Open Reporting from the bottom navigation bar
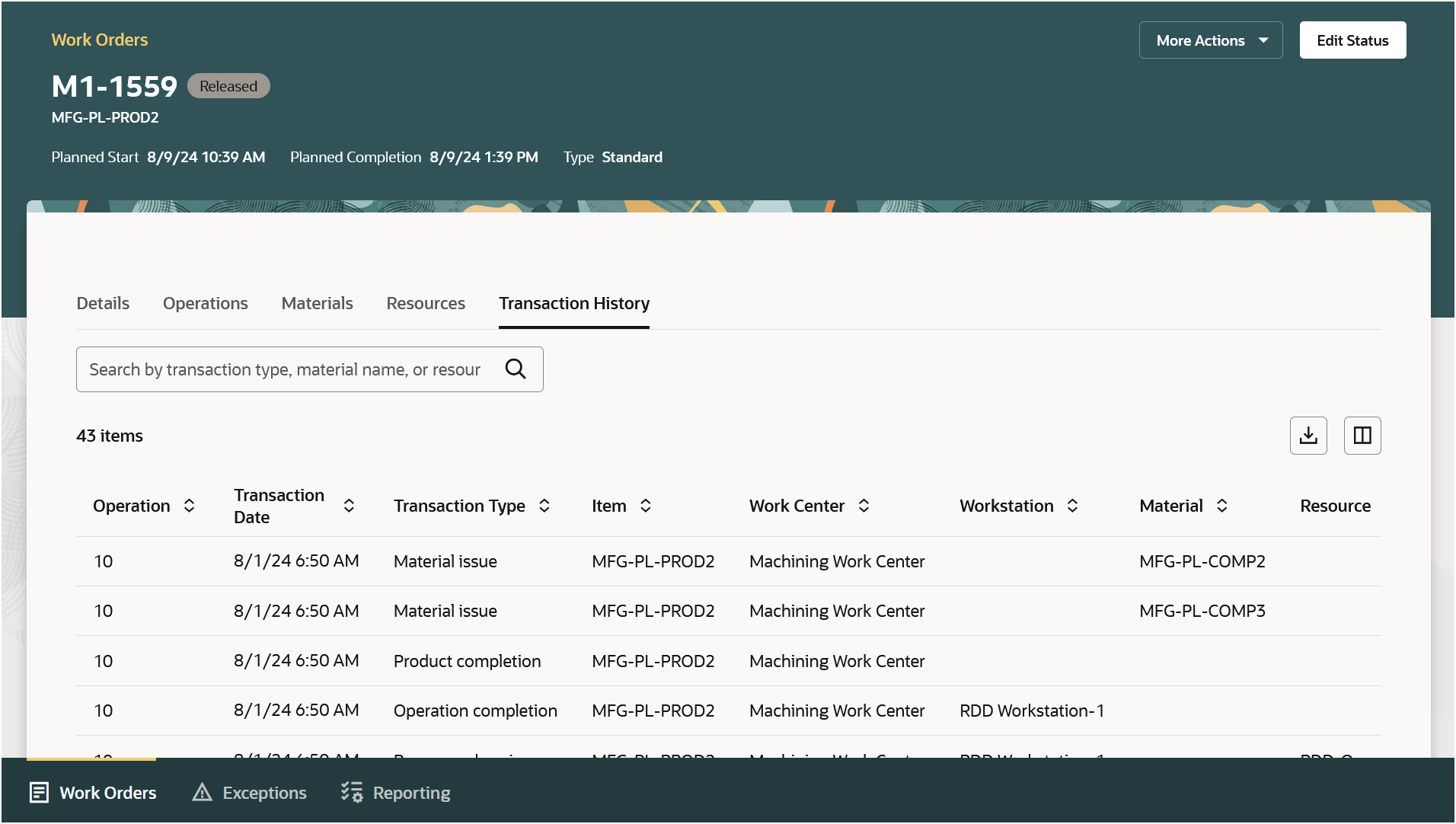This screenshot has height=824, width=1456. pyautogui.click(x=395, y=793)
